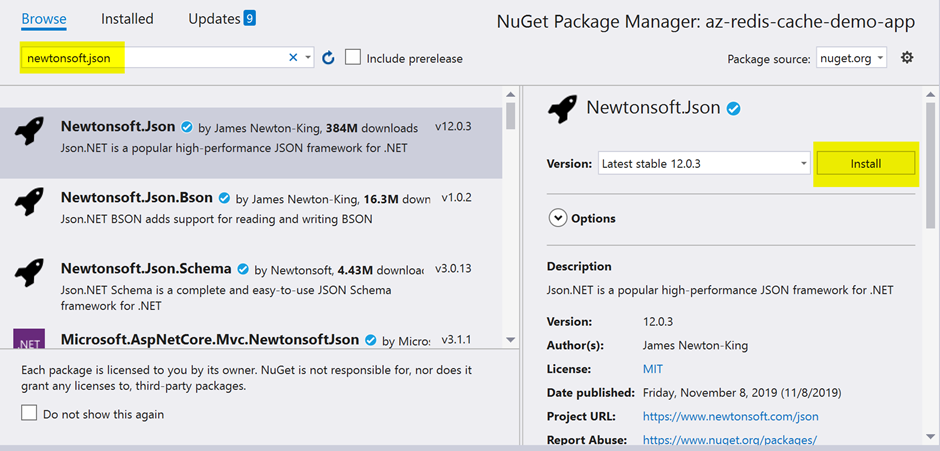Click the author name James Newton-King in details

pyautogui.click(x=695, y=345)
